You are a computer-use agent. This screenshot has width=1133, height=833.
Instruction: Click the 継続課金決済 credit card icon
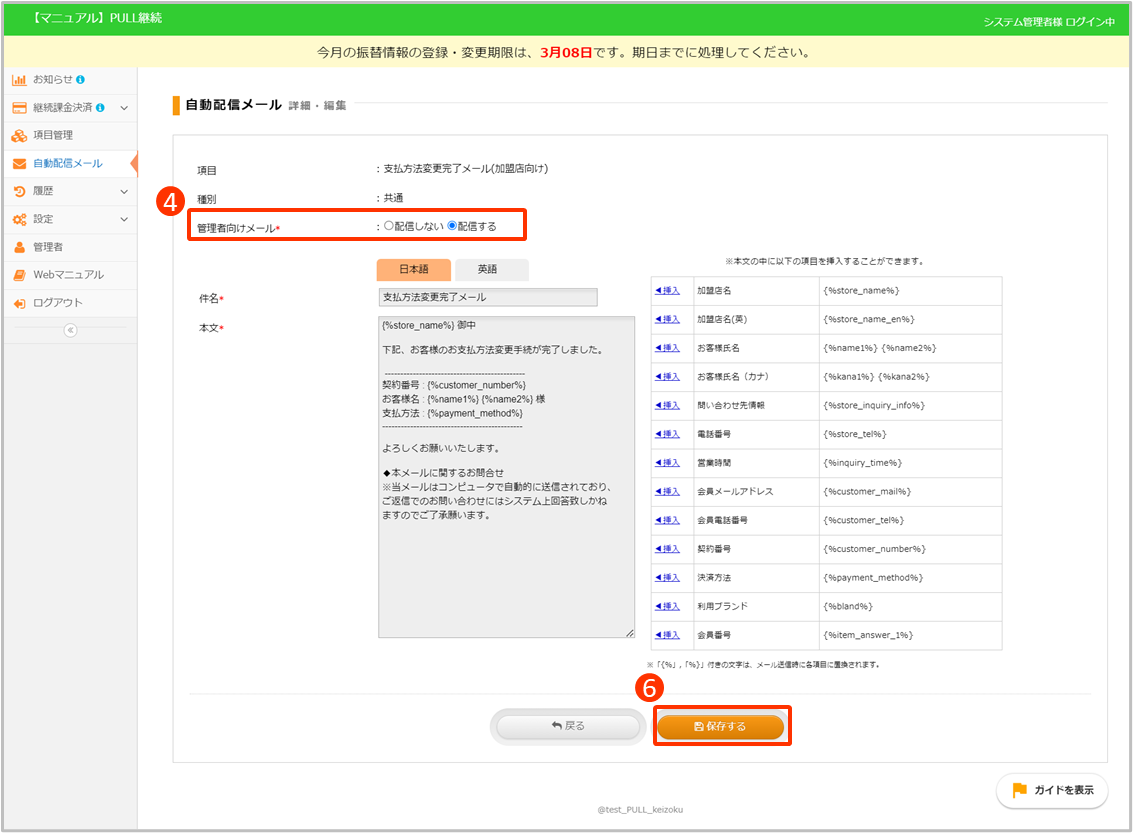19,107
